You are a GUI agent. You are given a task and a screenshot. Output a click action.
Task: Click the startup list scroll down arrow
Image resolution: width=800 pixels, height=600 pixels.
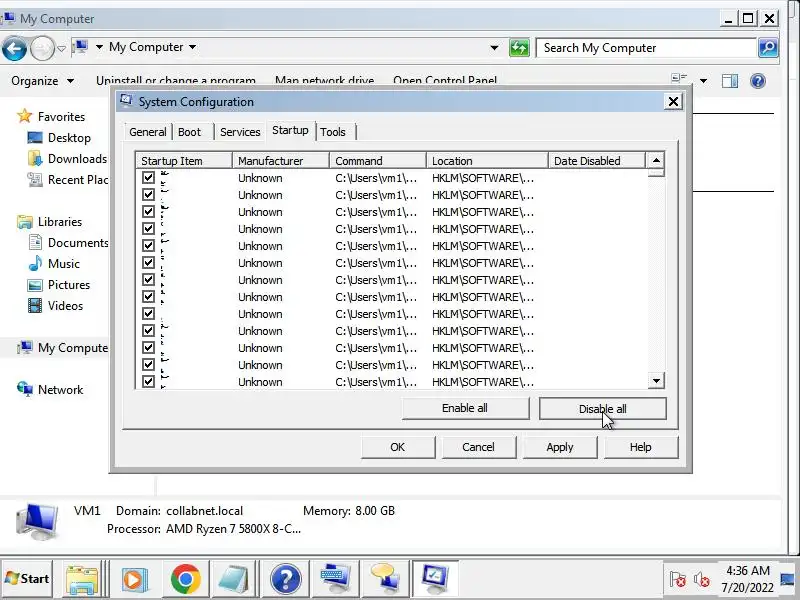coord(656,381)
